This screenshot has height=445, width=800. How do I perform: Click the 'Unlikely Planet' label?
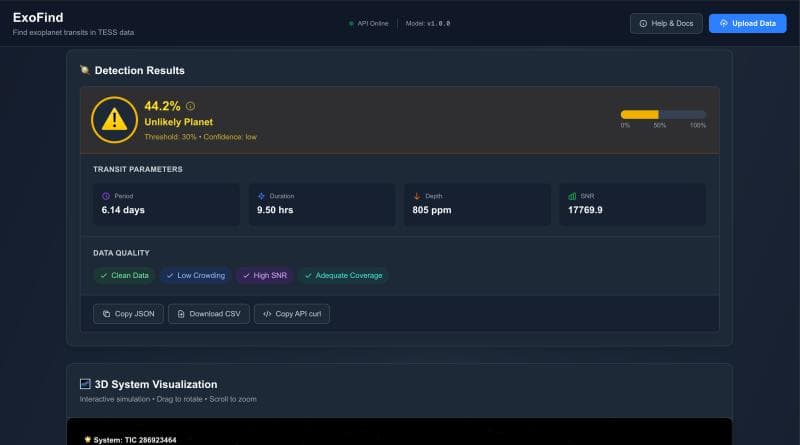(179, 122)
